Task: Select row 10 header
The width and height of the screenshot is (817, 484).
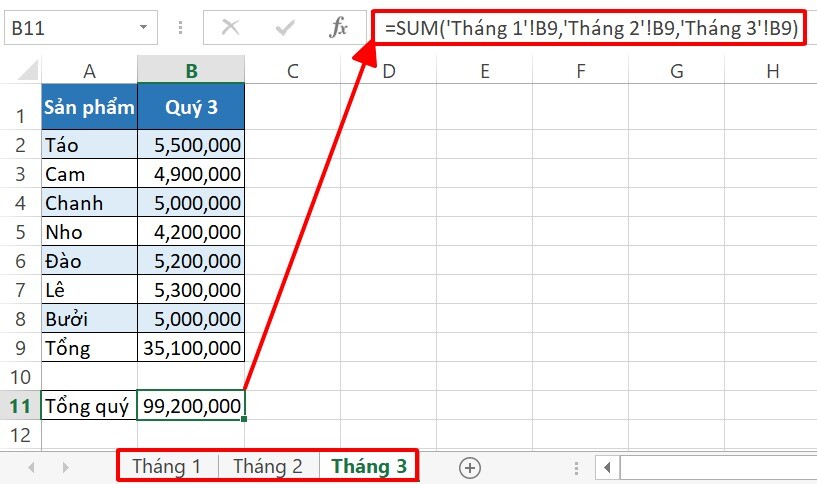Action: coord(20,377)
